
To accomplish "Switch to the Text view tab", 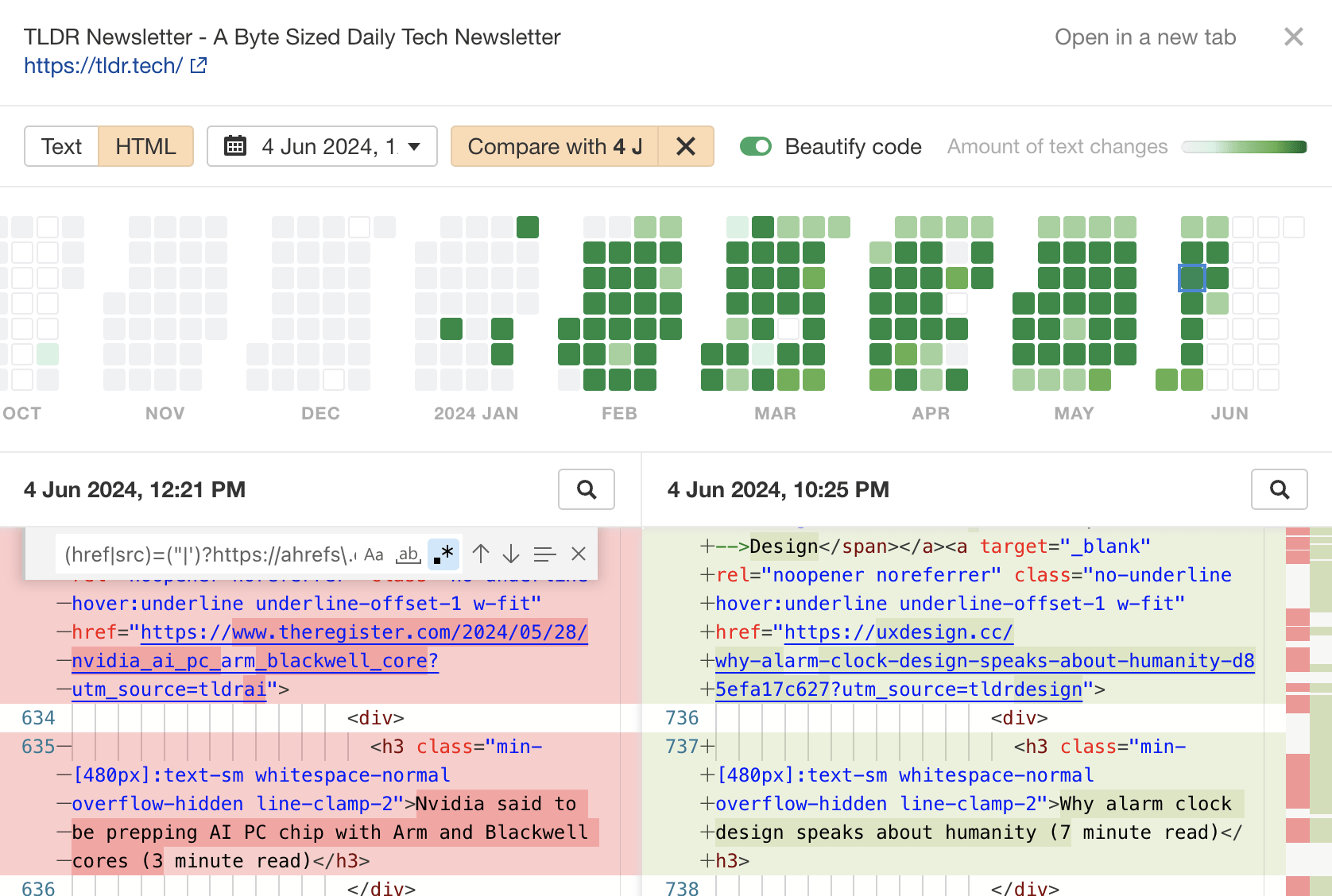I will (61, 146).
